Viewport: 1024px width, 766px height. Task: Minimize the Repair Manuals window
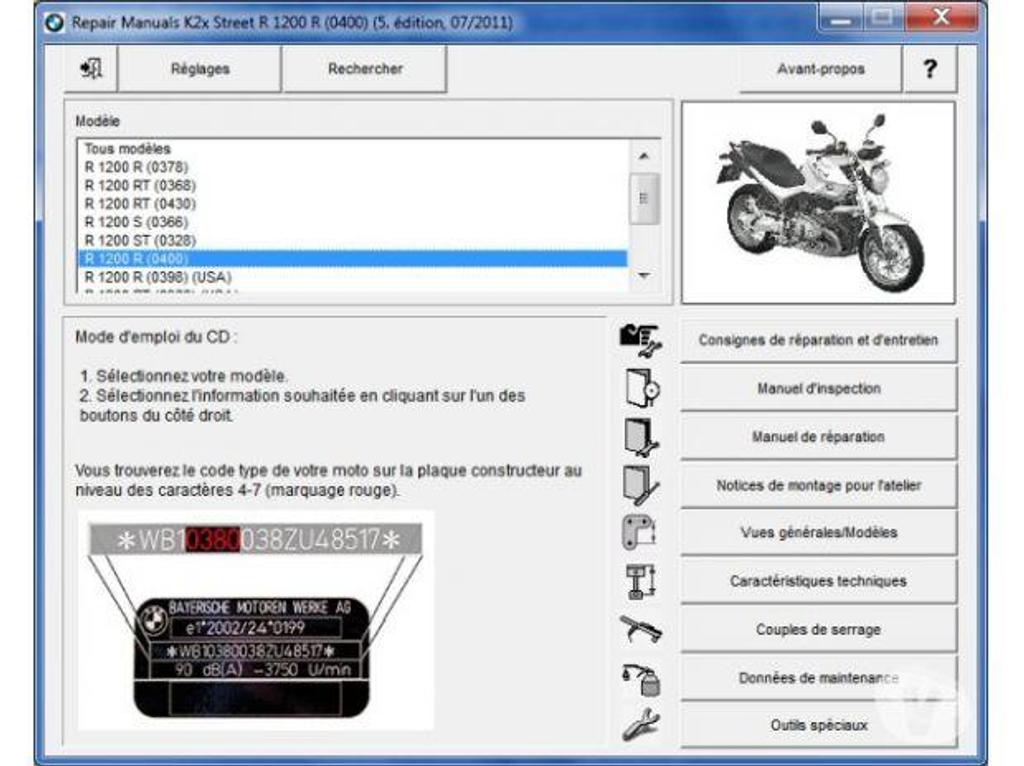pos(840,18)
